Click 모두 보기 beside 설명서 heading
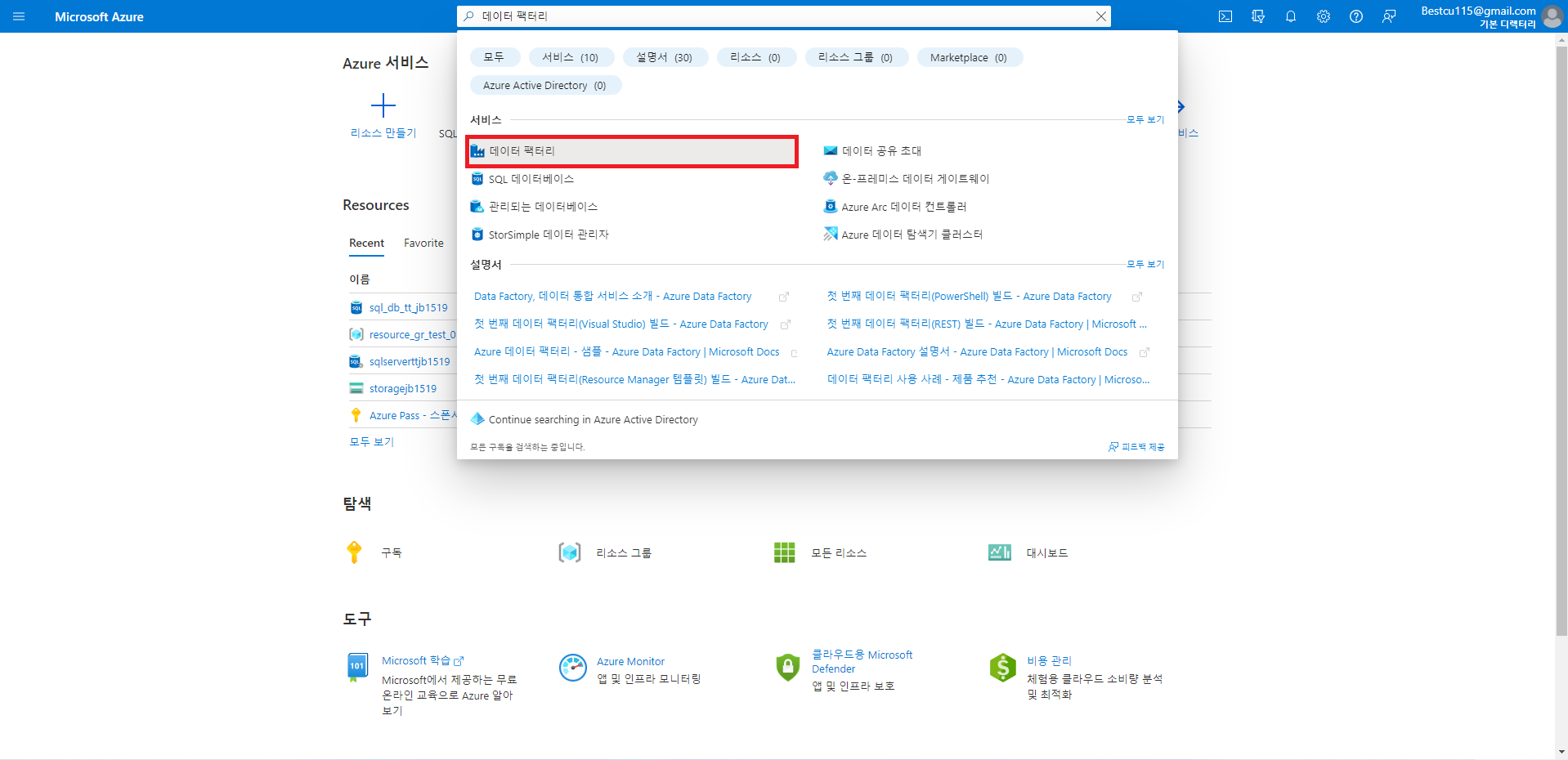Image resolution: width=1568 pixels, height=760 pixels. 1145,265
